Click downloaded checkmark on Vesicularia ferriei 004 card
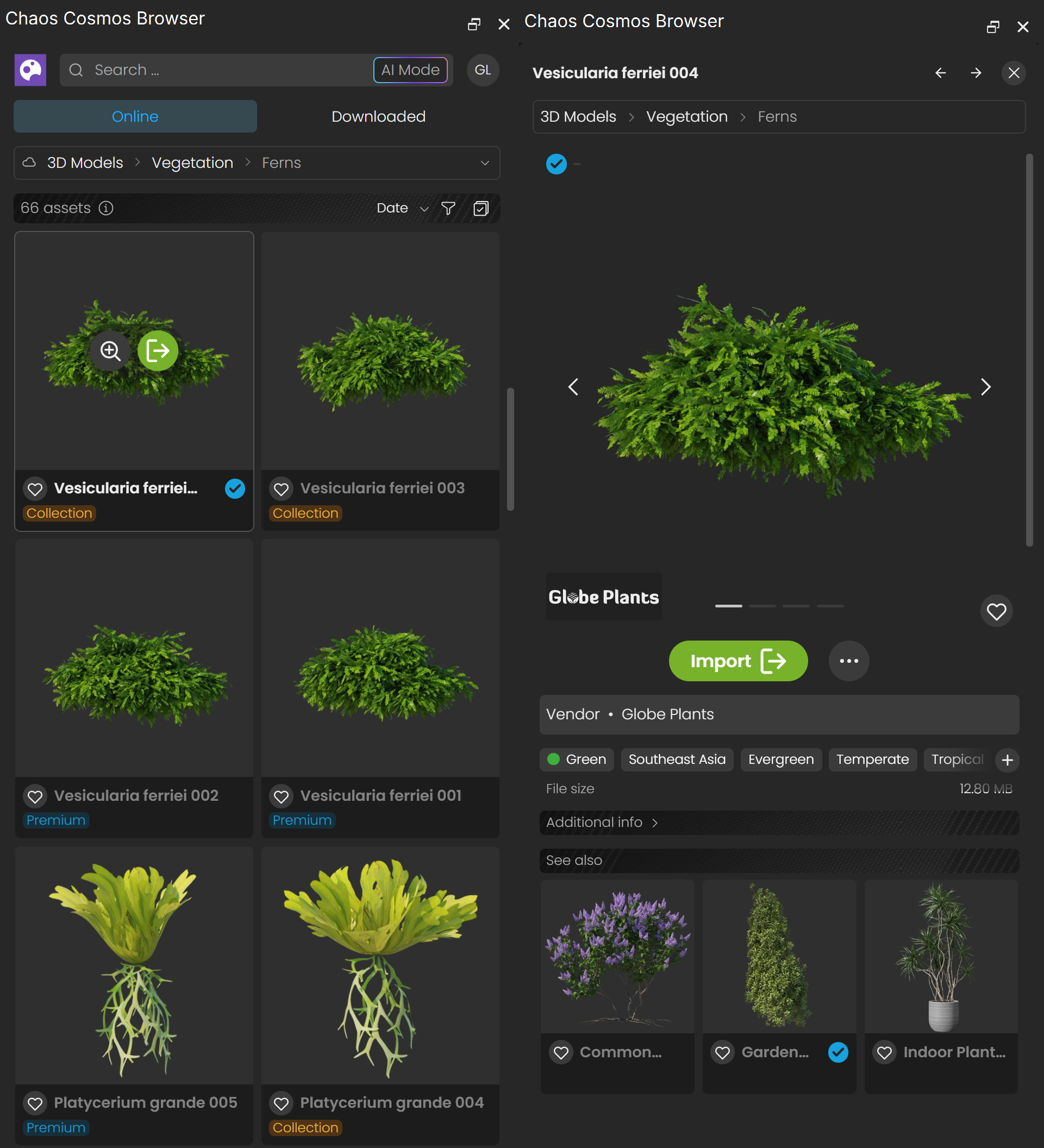 pyautogui.click(x=235, y=488)
